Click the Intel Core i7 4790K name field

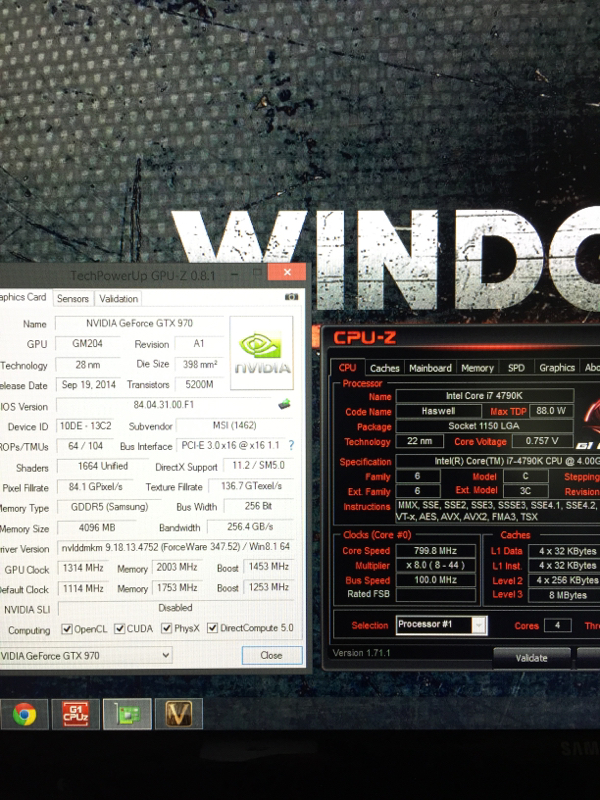[x=484, y=396]
